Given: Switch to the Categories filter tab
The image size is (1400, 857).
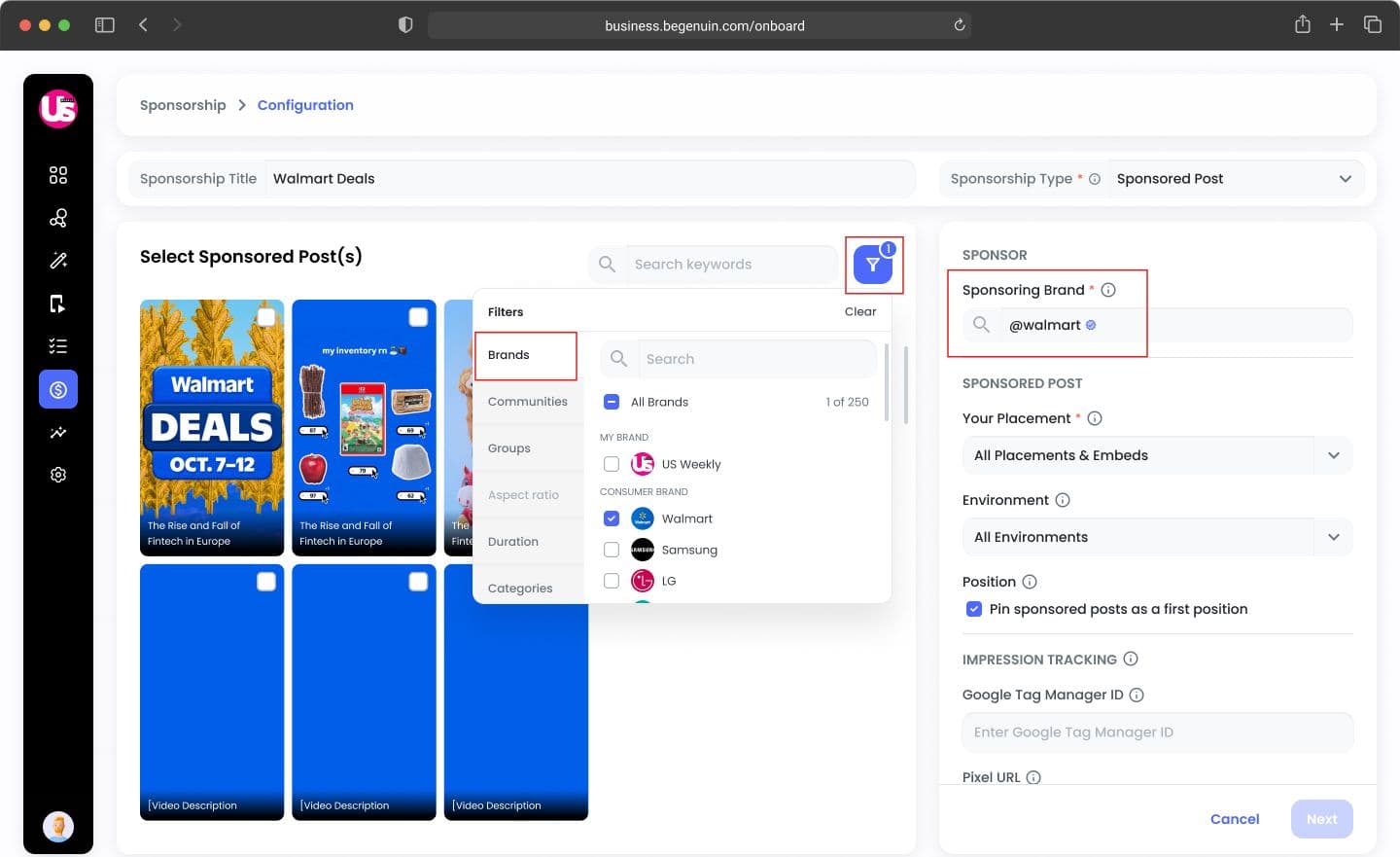Looking at the screenshot, I should tap(527, 588).
